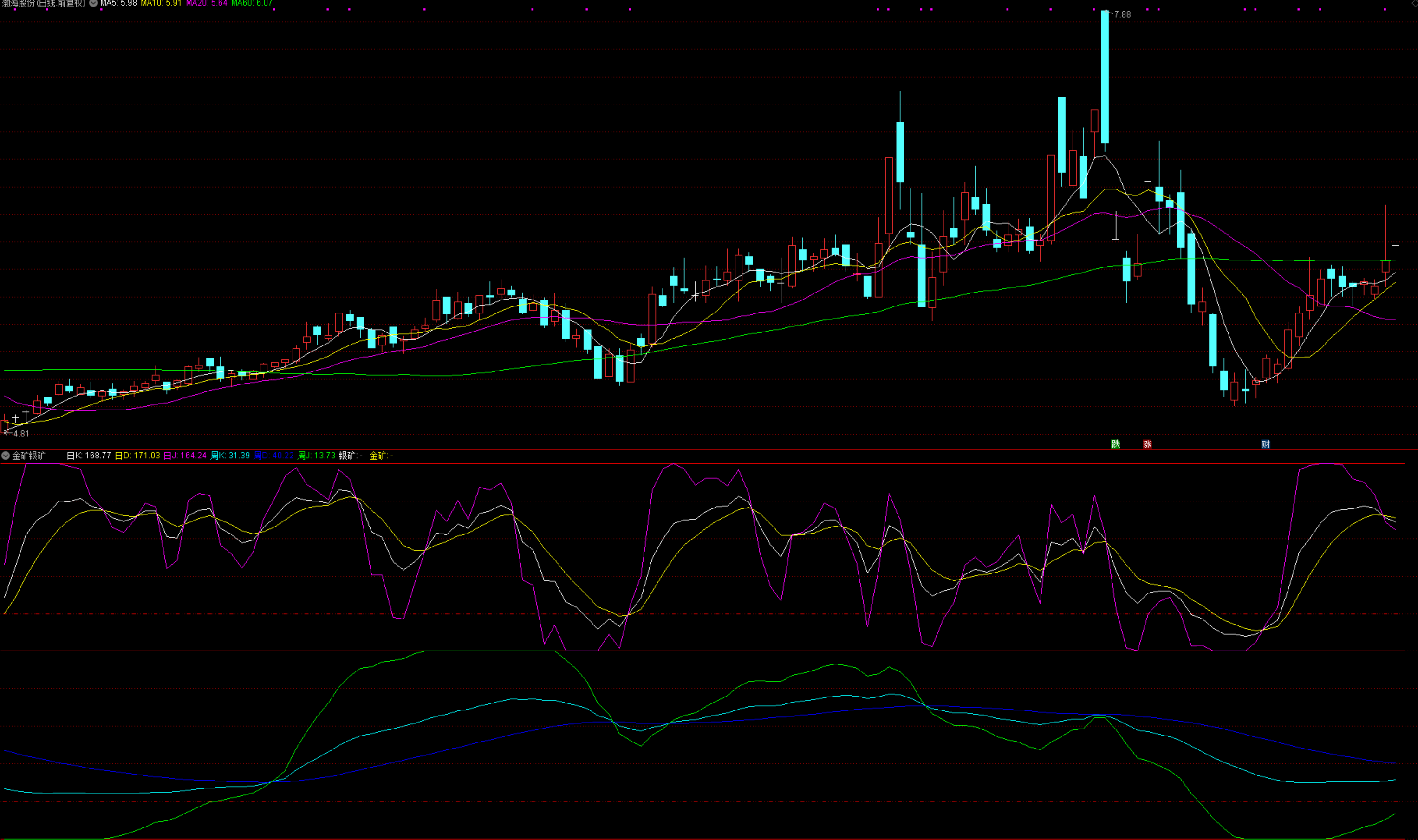Click the green 跌 info marker
The height and width of the screenshot is (840, 1418).
point(1116,444)
